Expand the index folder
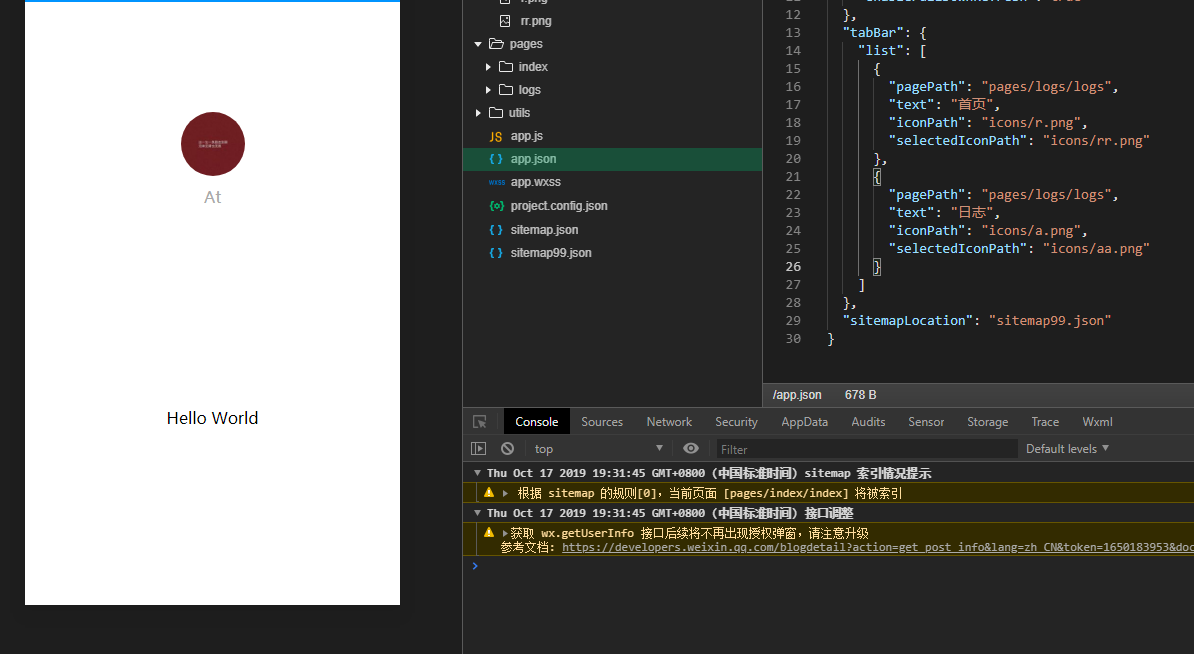 pos(488,67)
